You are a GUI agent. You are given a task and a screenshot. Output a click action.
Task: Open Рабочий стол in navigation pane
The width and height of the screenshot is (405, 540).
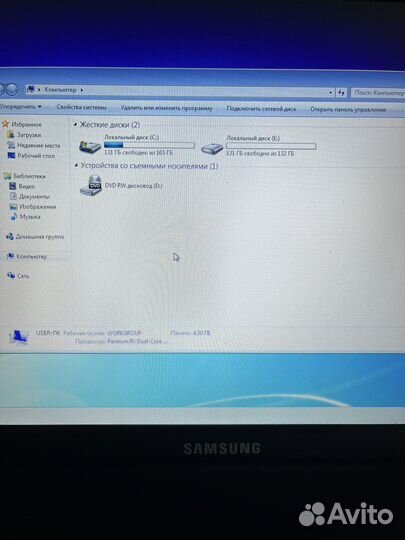[x=36, y=156]
